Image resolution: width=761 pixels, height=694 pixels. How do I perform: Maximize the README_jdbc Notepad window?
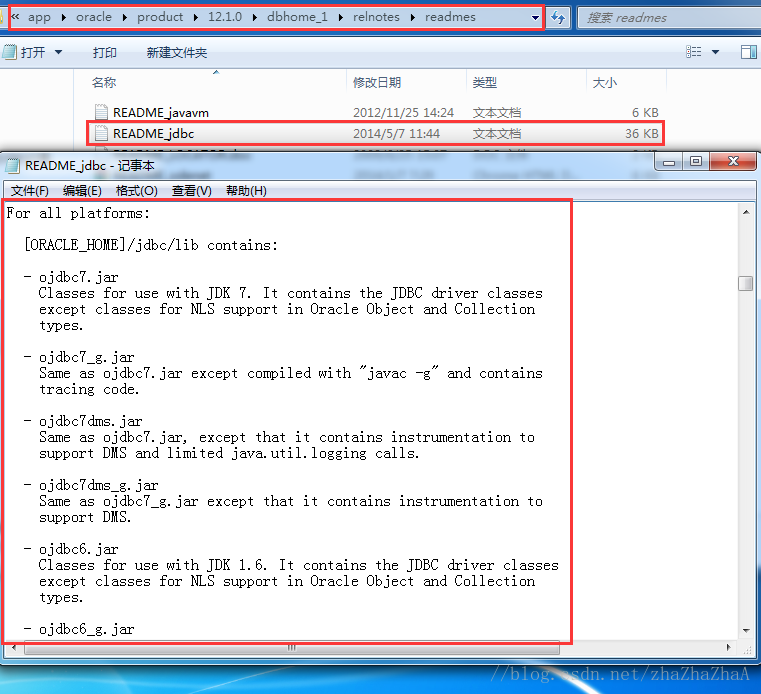click(x=696, y=162)
